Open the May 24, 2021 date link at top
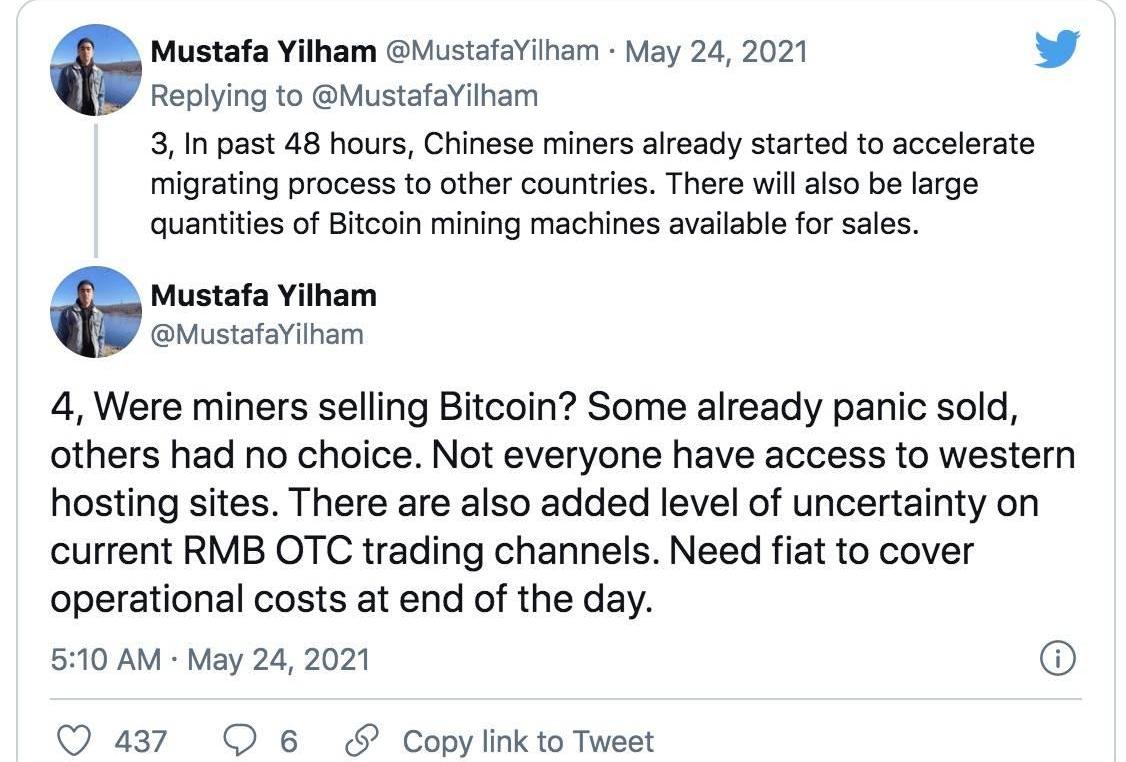 [x=716, y=52]
